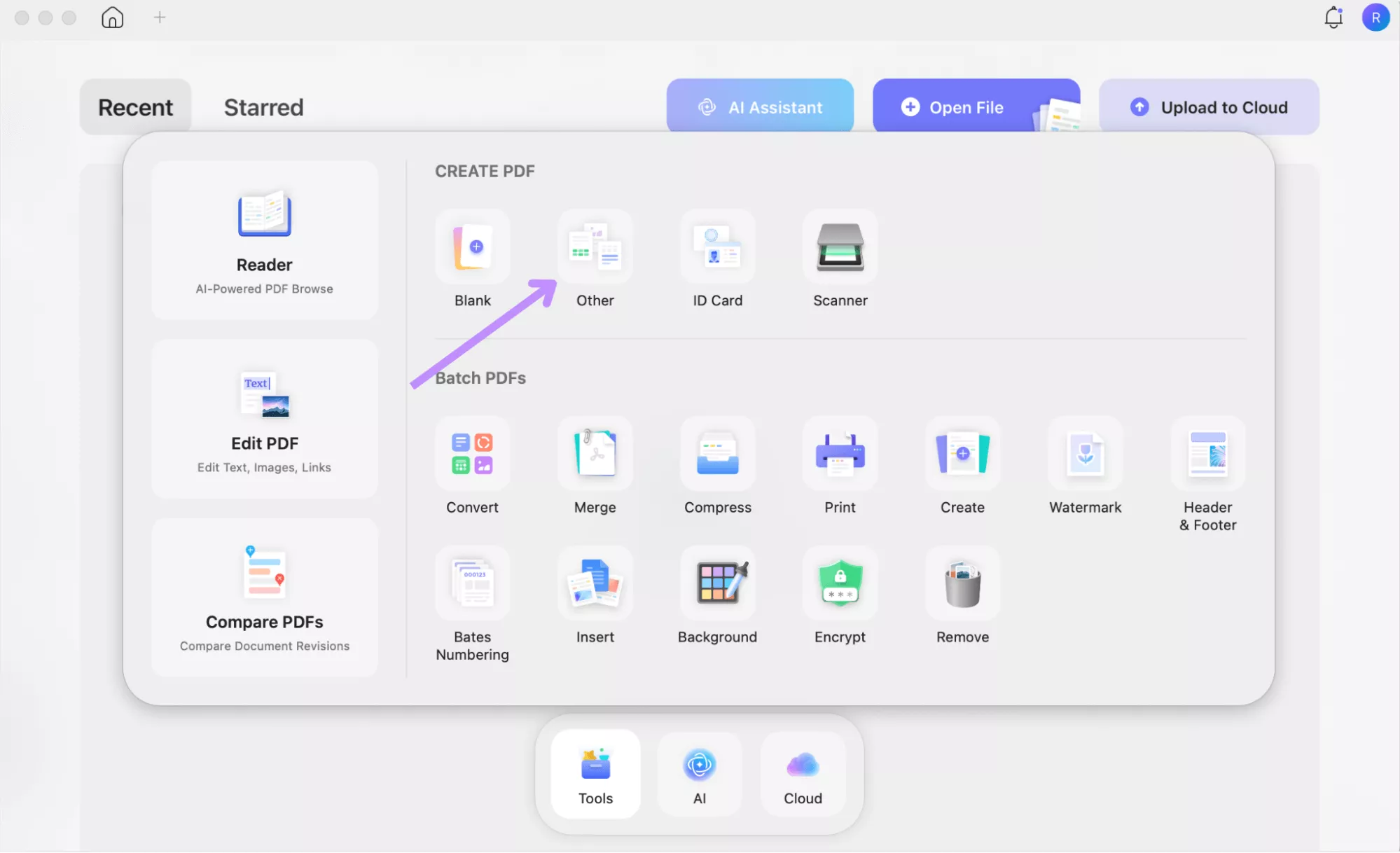Select Tools in the bottom dock
The width and height of the screenshot is (1400, 853).
coord(596,775)
